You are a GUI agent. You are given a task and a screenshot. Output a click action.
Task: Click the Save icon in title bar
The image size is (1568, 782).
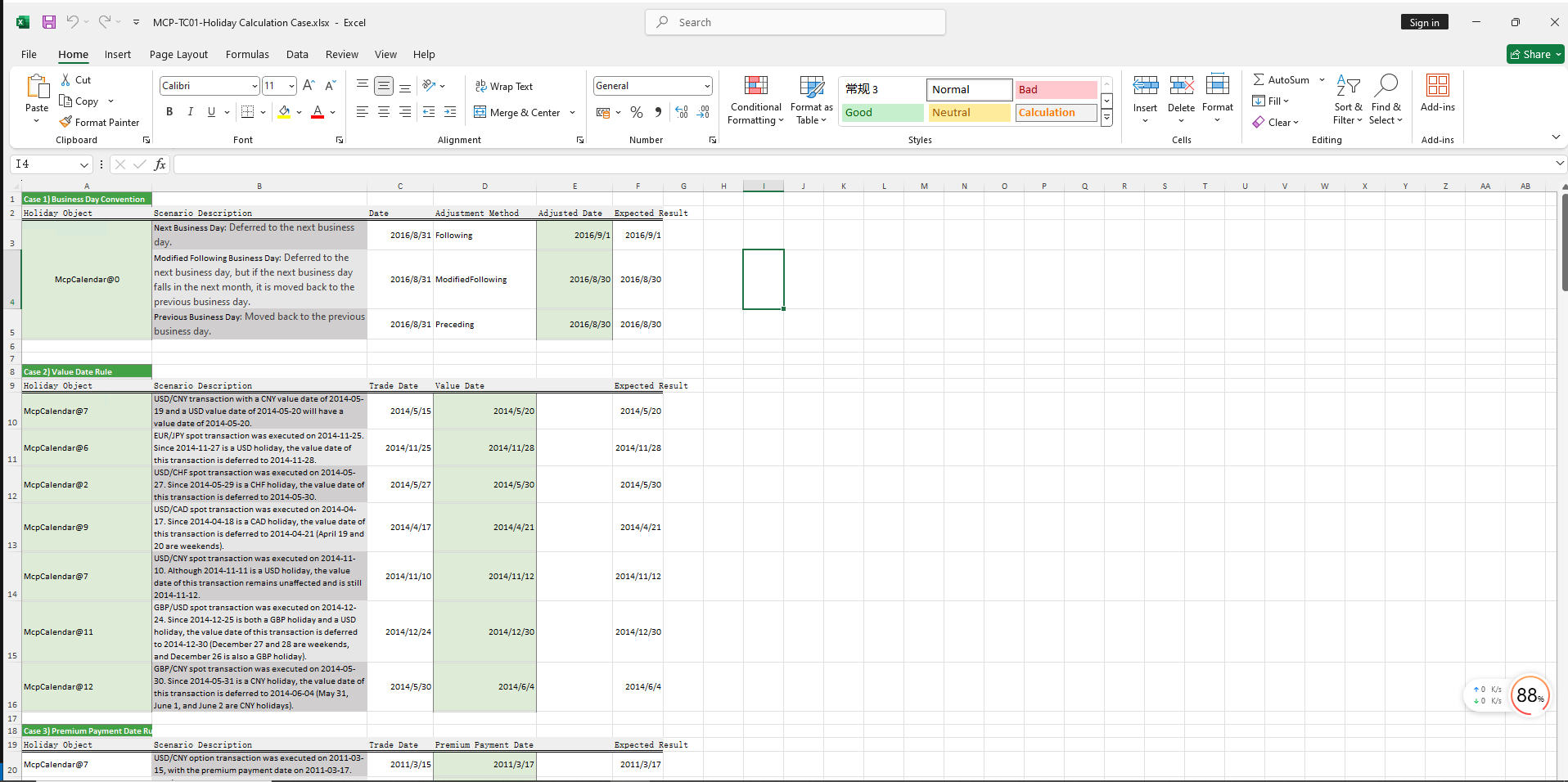49,22
